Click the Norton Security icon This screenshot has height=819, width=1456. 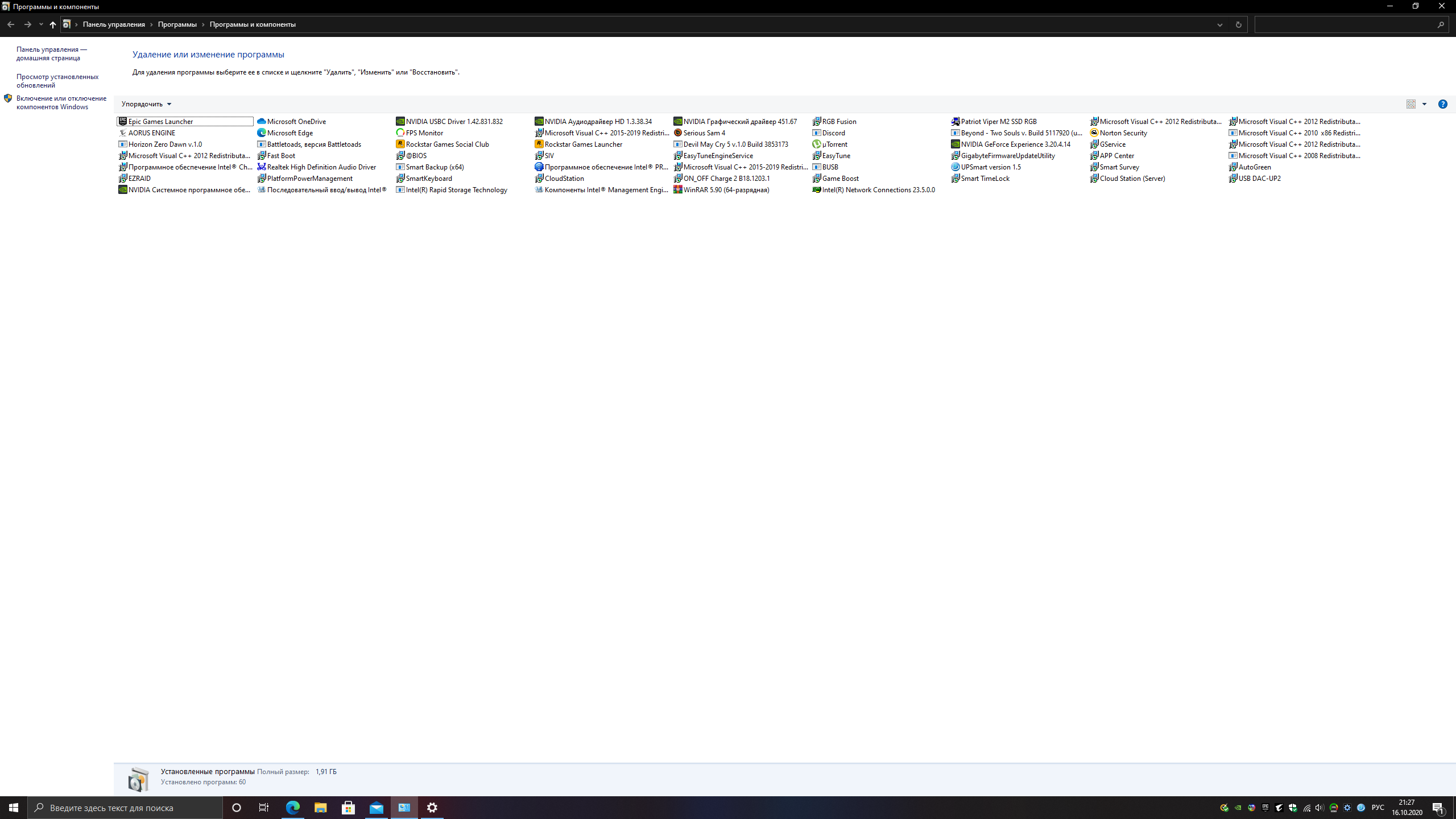(x=1094, y=133)
